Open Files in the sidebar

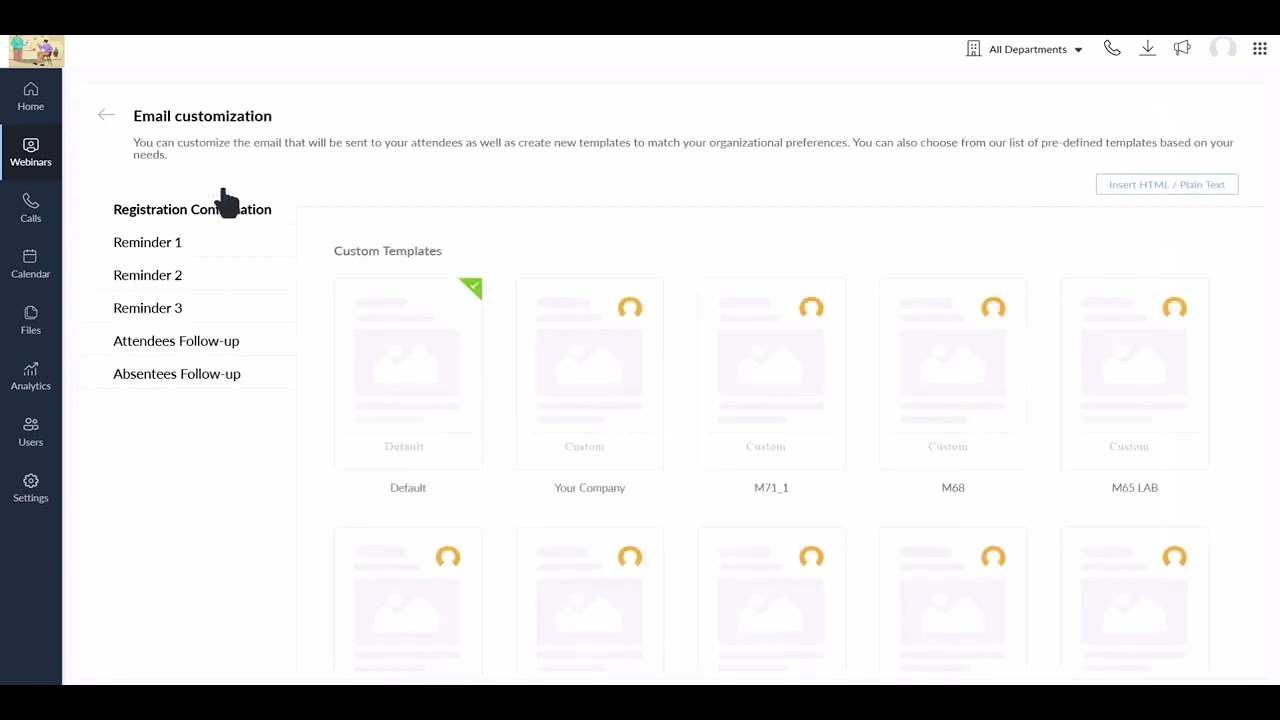tap(30, 320)
